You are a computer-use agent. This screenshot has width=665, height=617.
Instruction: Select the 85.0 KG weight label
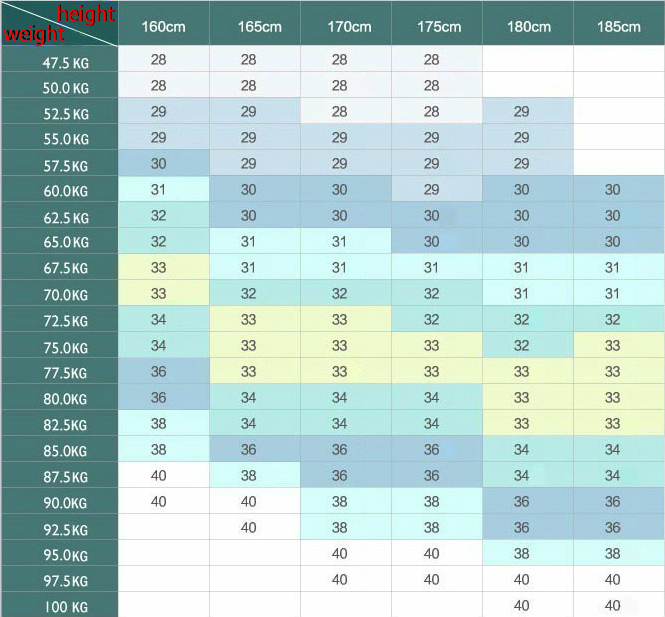[x=66, y=451]
